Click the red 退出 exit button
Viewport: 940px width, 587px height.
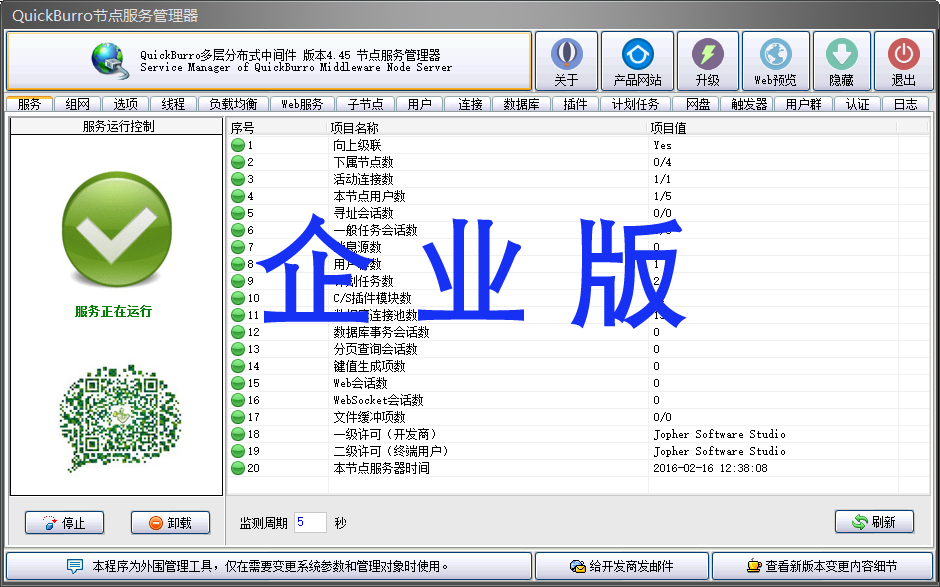click(903, 61)
